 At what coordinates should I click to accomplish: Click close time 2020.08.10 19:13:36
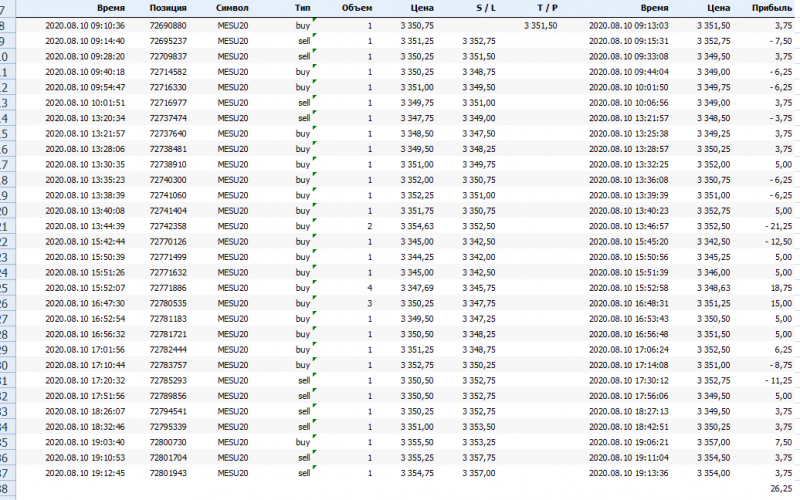click(629, 473)
